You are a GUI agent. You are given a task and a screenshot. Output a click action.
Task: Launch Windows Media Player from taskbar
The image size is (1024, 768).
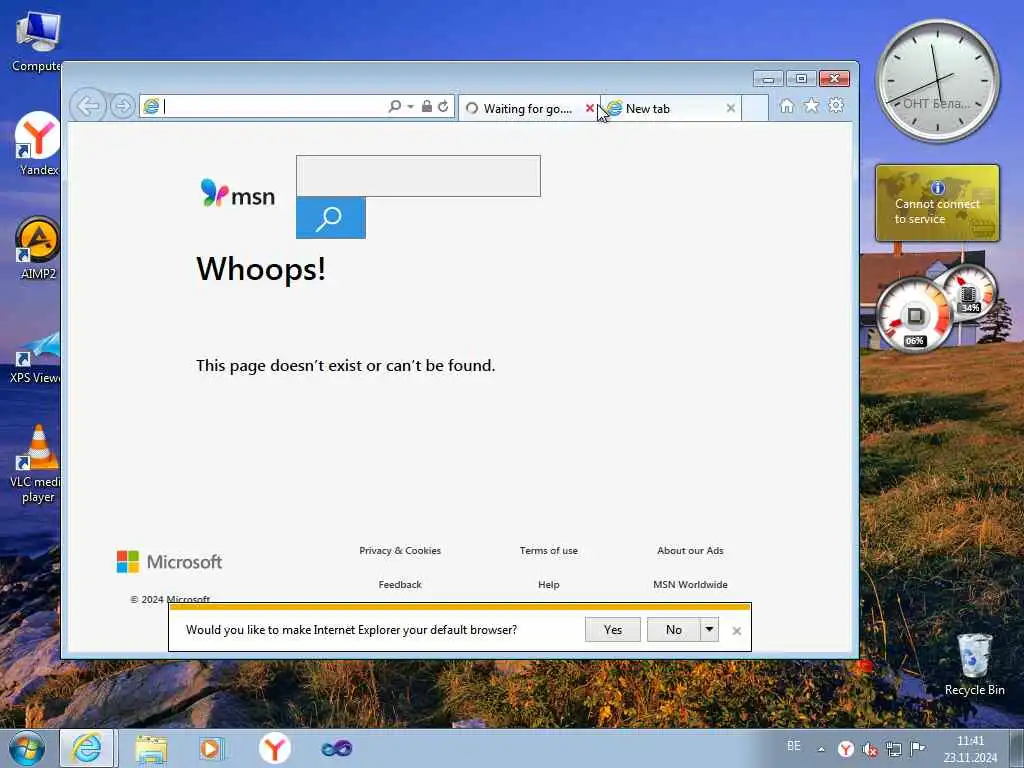(211, 749)
